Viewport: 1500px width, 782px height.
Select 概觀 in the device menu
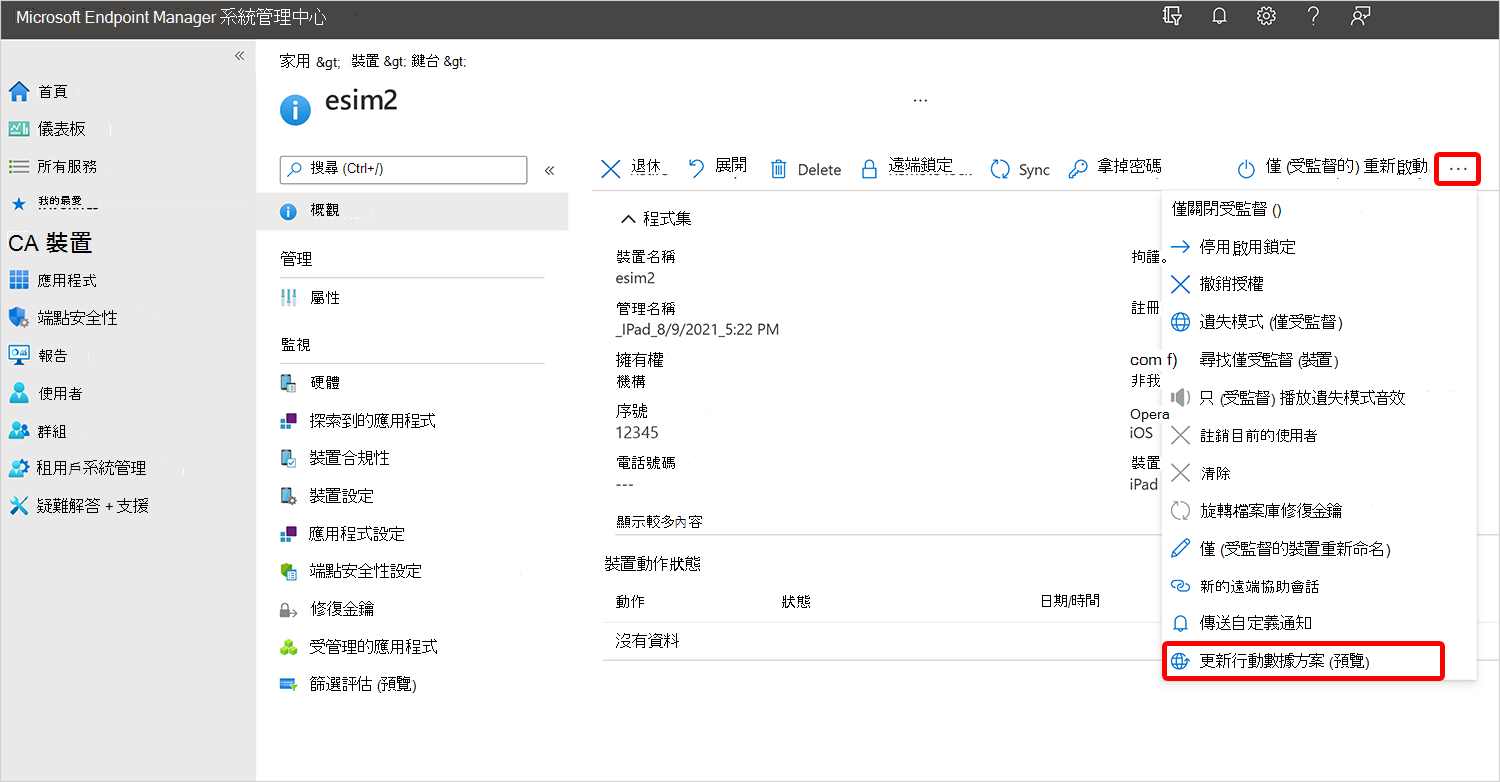pos(412,211)
